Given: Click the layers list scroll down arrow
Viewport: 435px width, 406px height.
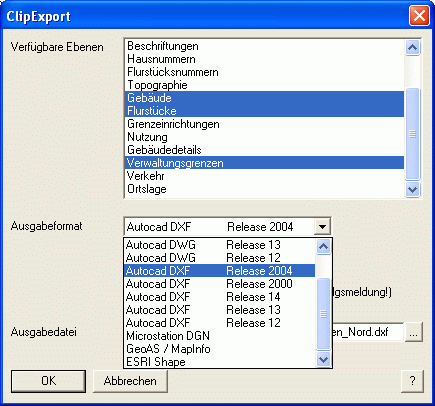Looking at the screenshot, I should point(413,190).
